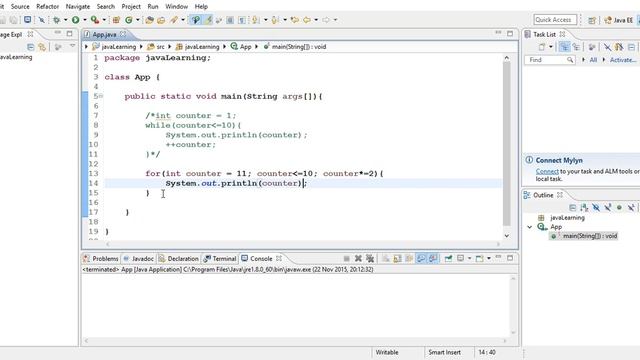The width and height of the screenshot is (640, 360).
Task: Click the Open Perspective icon
Action: tap(592, 20)
